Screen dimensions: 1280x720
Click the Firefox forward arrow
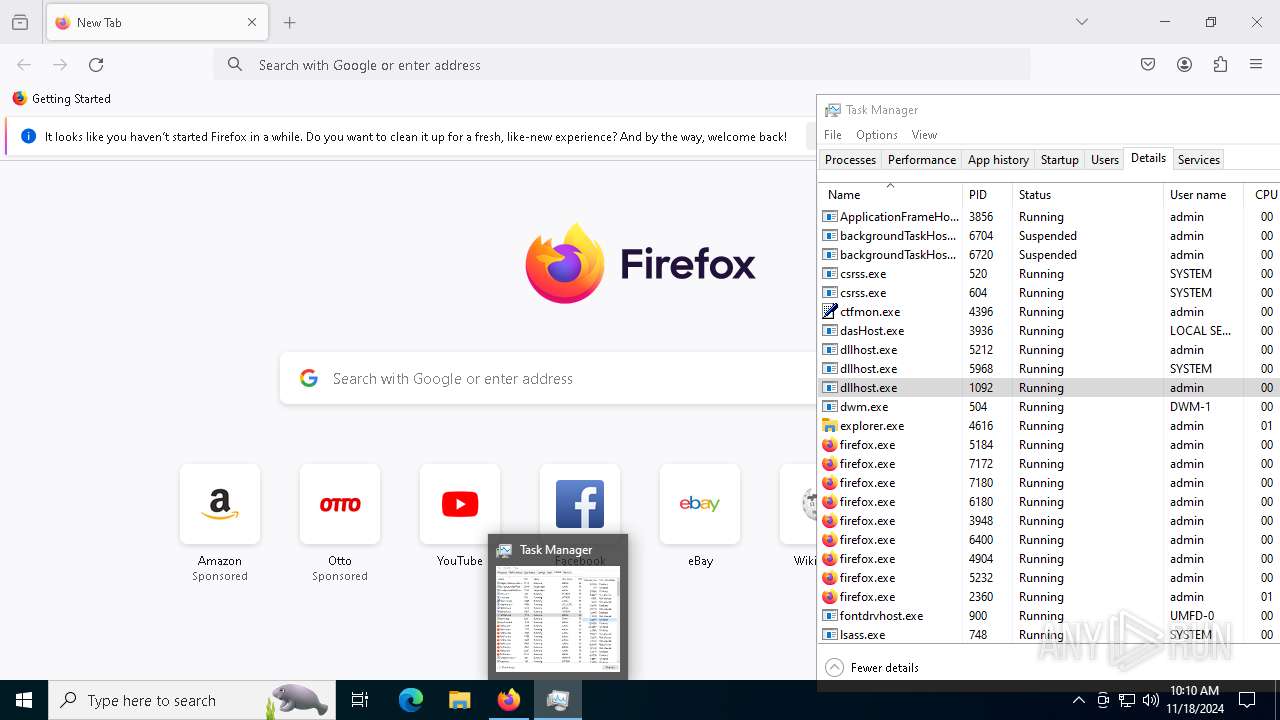click(x=60, y=64)
